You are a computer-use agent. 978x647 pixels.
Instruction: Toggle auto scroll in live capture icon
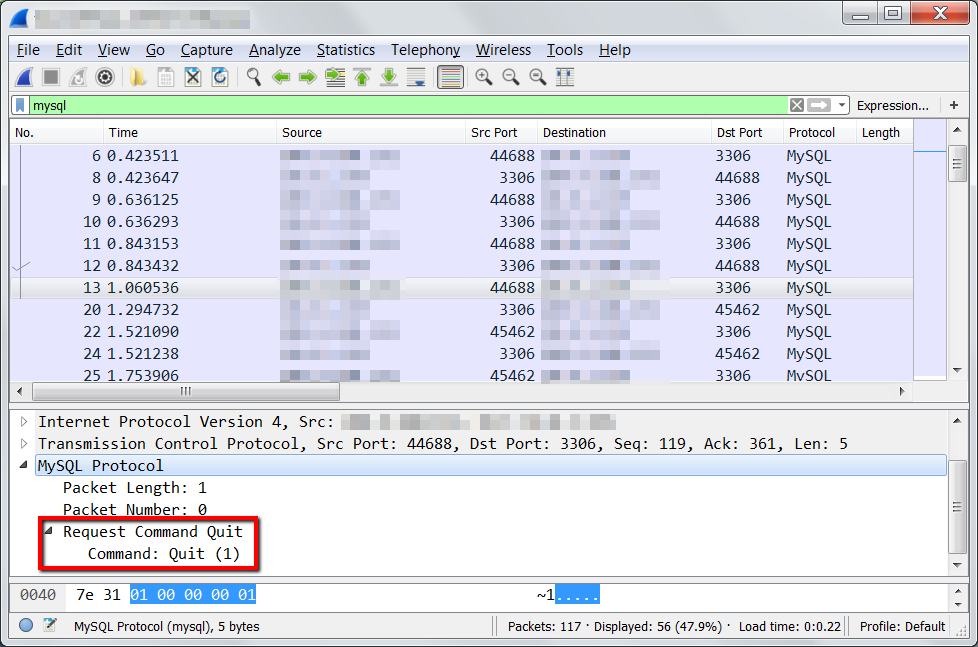(416, 77)
